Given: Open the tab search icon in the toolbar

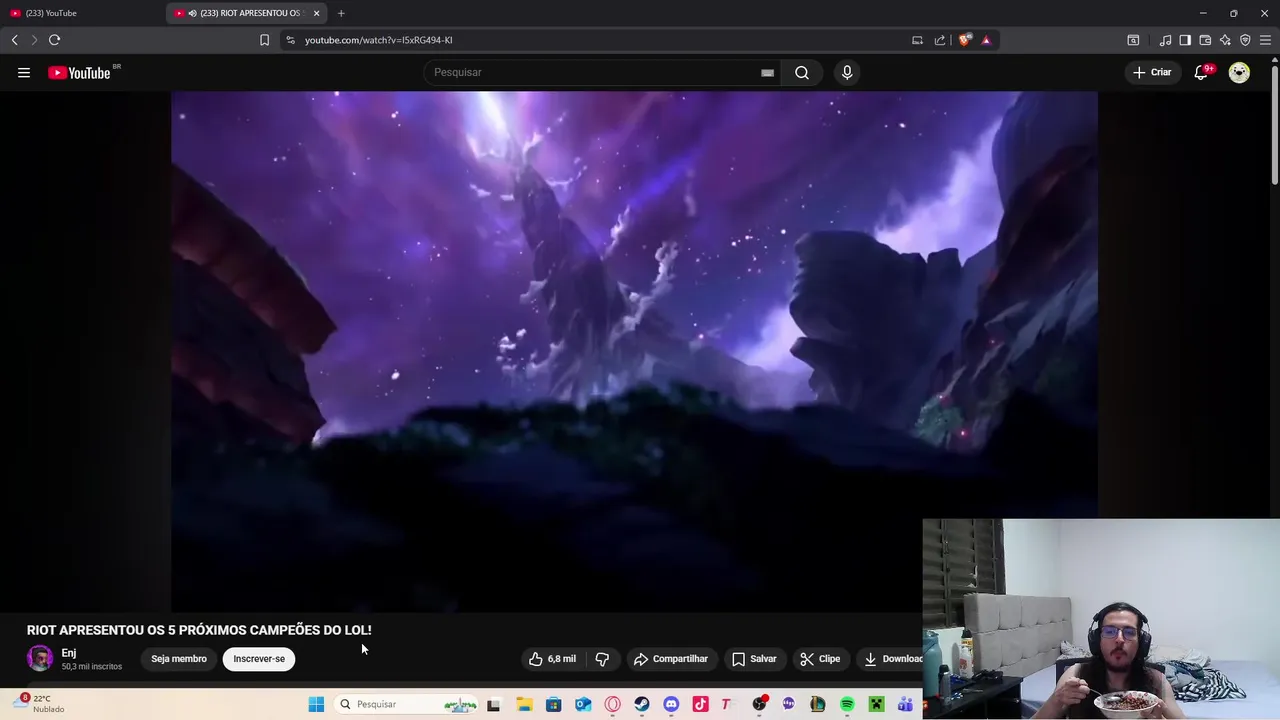Looking at the screenshot, I should pos(1133,40).
